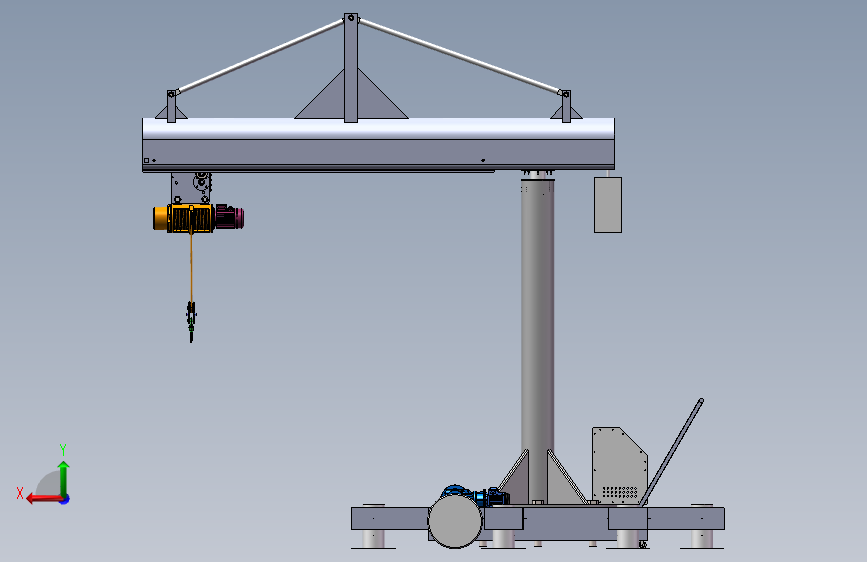
Task: Select the slanted handle bar on the base
Action: pyautogui.click(x=672, y=451)
